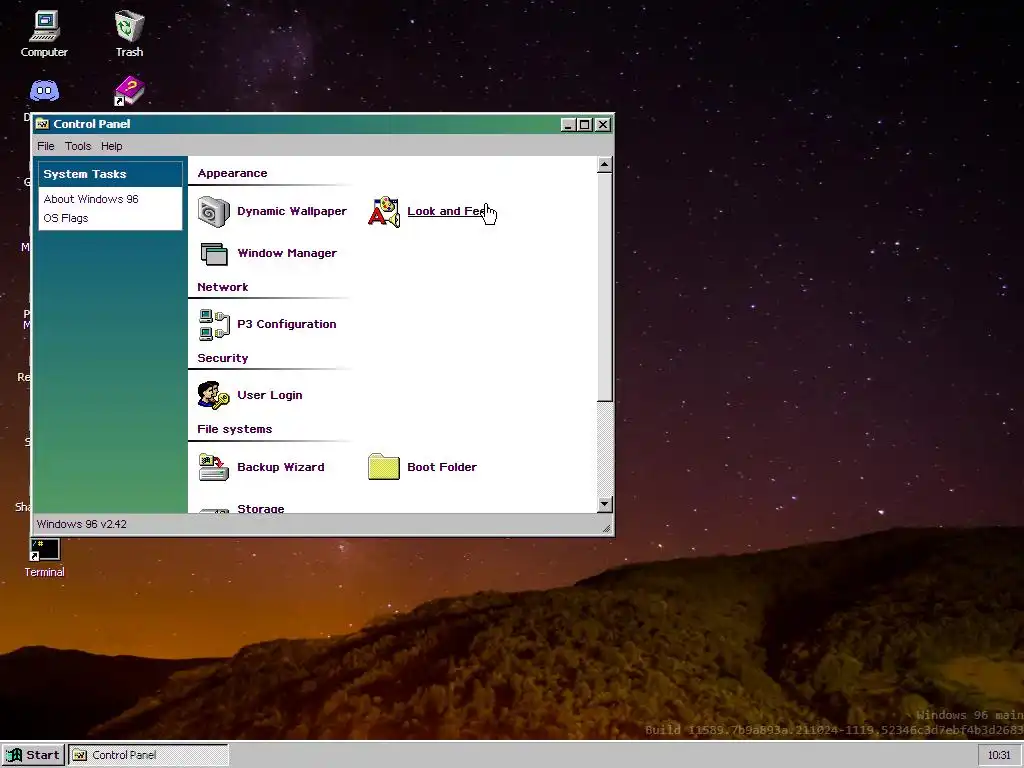Open the Help menu
The width and height of the screenshot is (1024, 768).
click(112, 146)
